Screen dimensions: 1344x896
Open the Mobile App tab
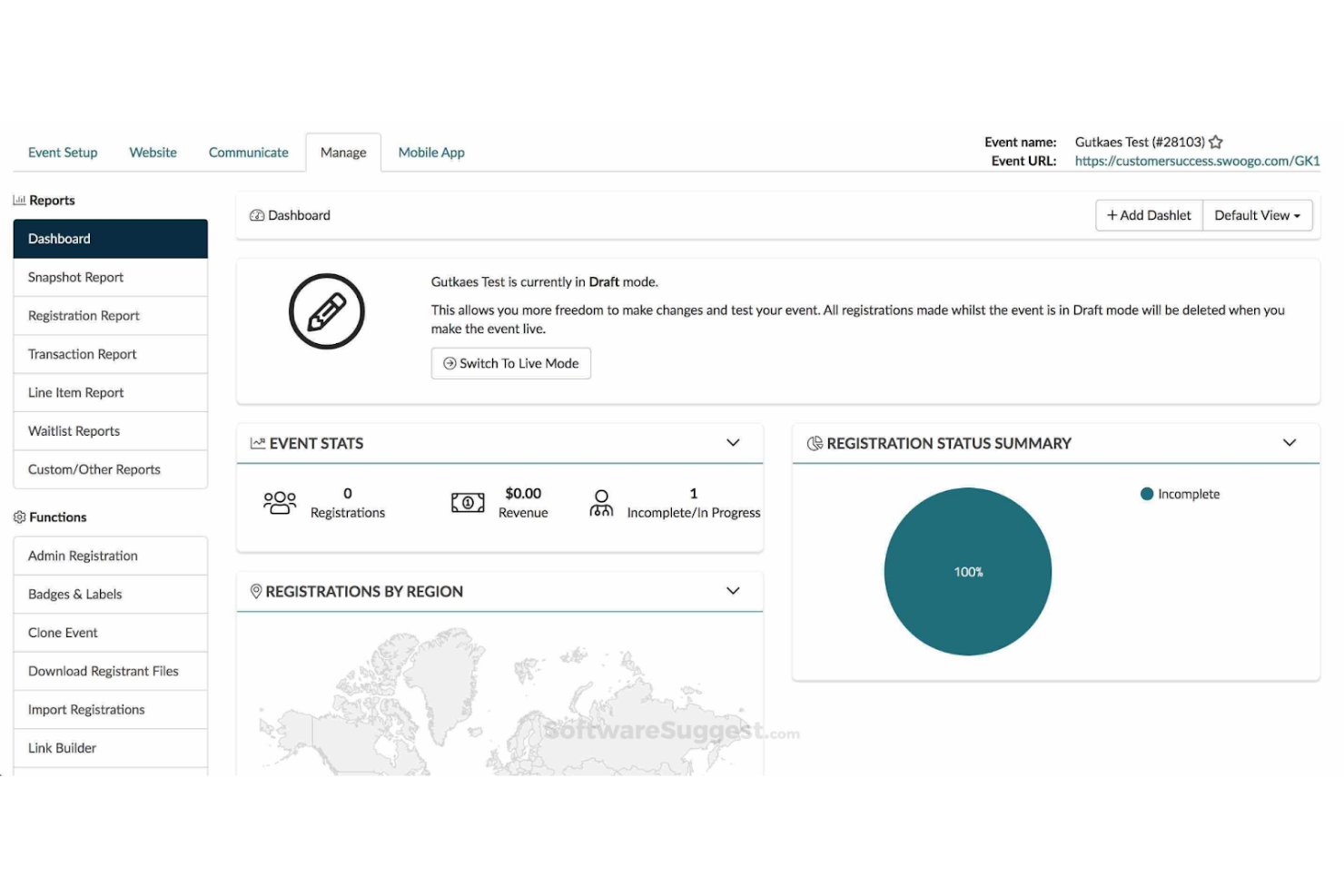431,153
